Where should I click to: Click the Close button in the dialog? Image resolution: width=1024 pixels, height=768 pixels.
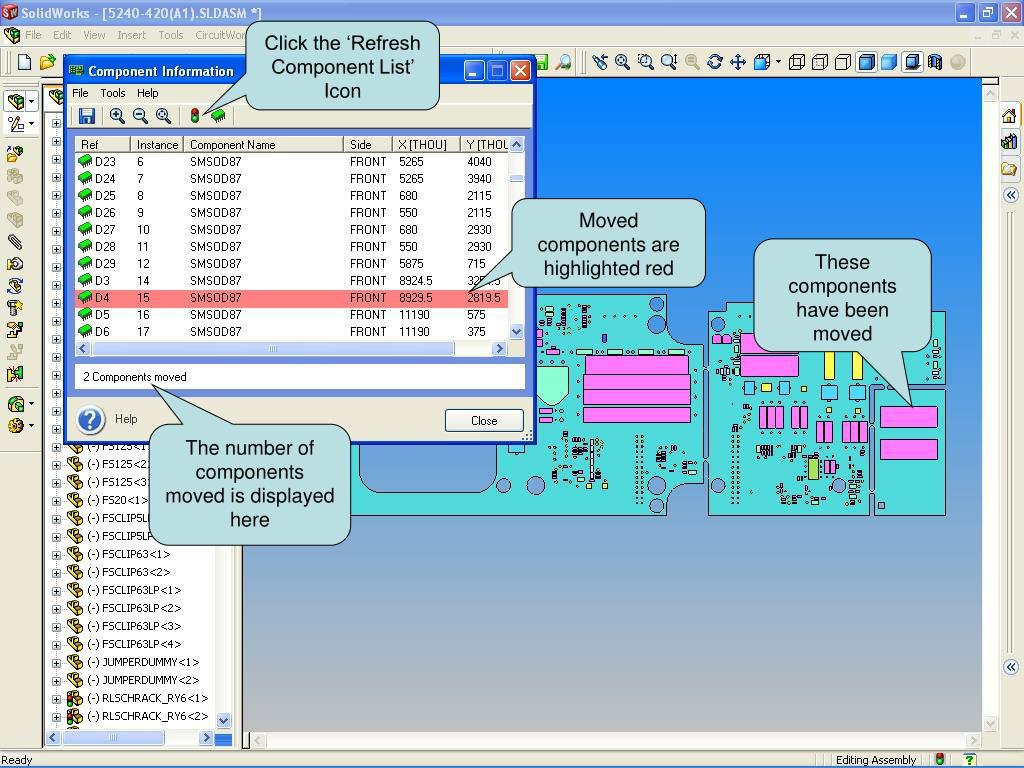click(x=484, y=420)
